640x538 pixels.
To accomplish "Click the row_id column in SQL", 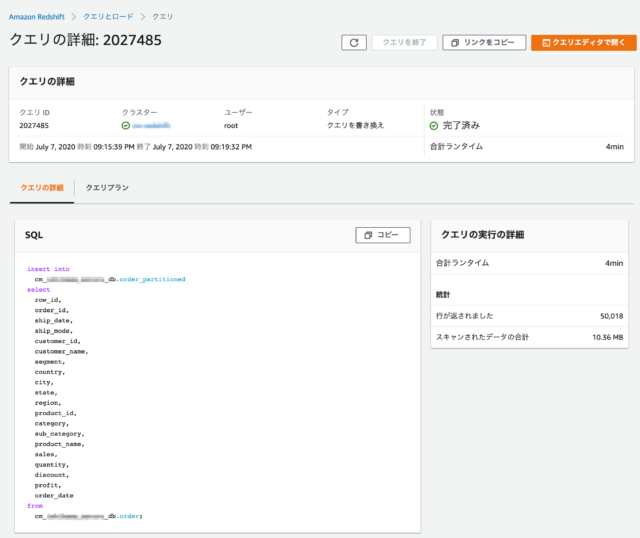I will click(48, 300).
